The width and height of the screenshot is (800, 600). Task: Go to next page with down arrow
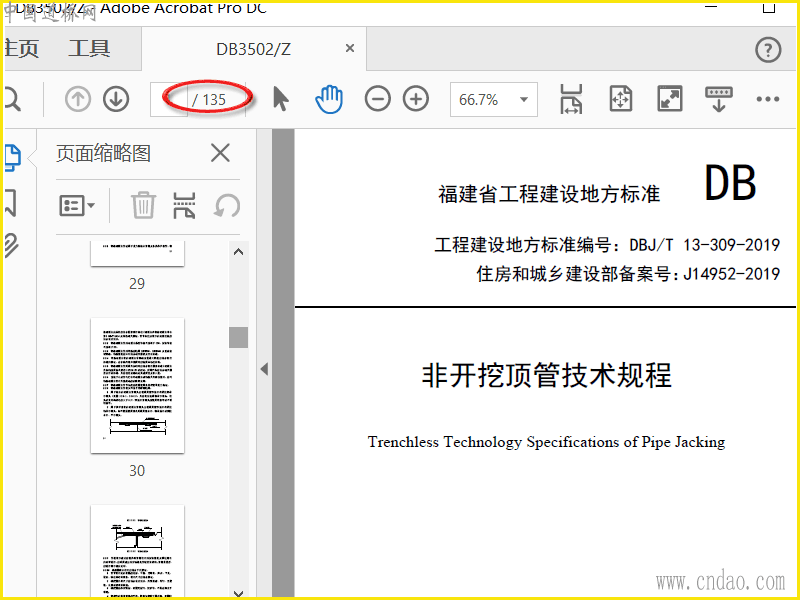[x=116, y=99]
